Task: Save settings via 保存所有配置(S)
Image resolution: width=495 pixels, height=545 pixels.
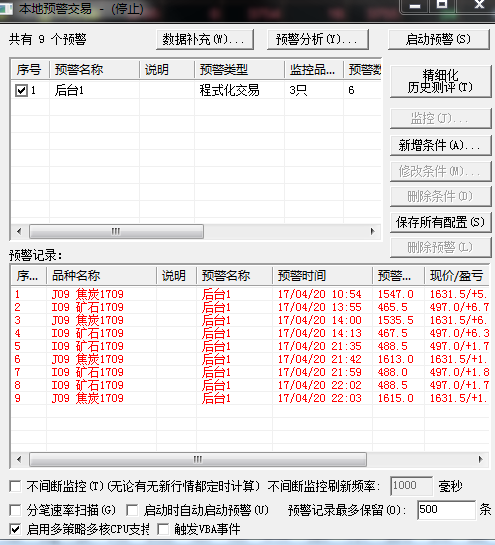Action: coord(440,222)
